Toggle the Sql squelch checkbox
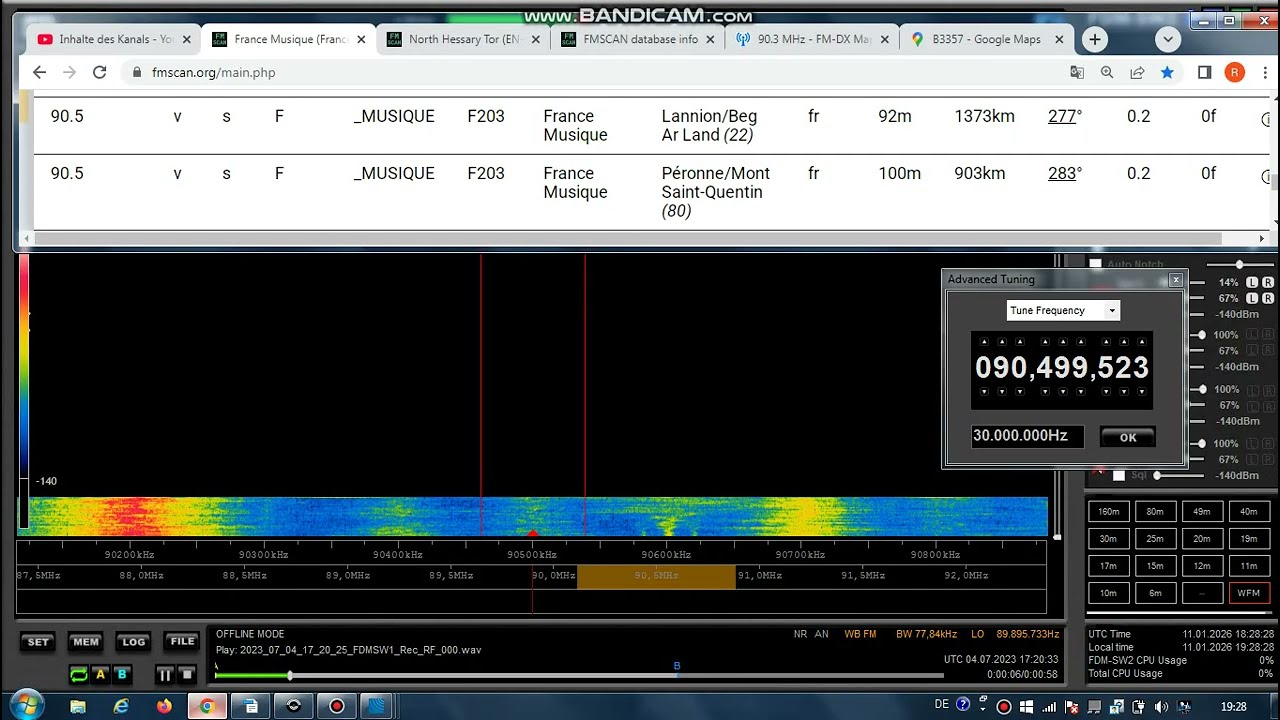This screenshot has width=1280, height=720. click(x=1119, y=475)
